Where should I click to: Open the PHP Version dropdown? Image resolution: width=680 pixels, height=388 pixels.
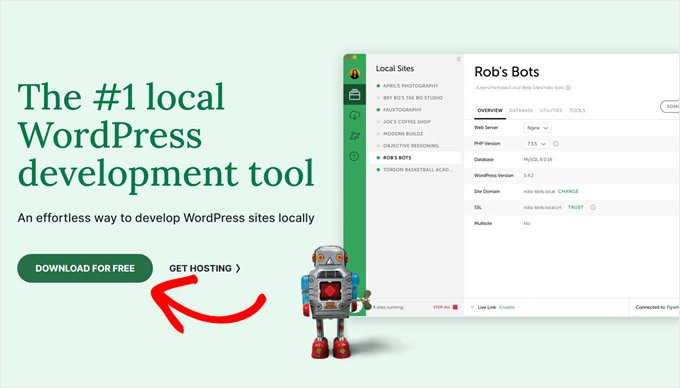[536, 143]
